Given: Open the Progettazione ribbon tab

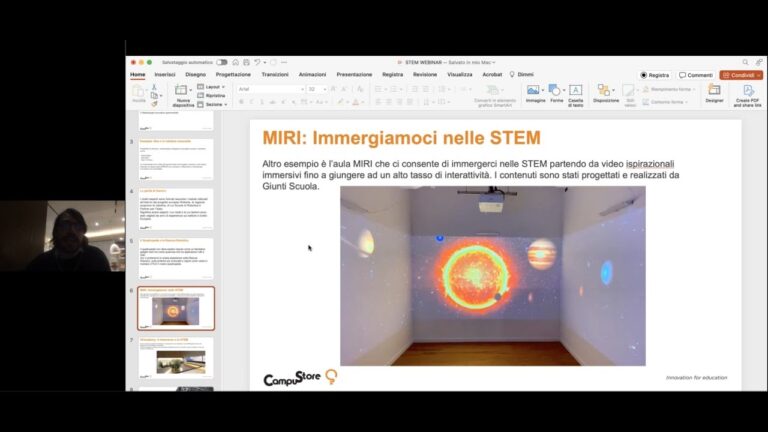Looking at the screenshot, I should pyautogui.click(x=233, y=74).
